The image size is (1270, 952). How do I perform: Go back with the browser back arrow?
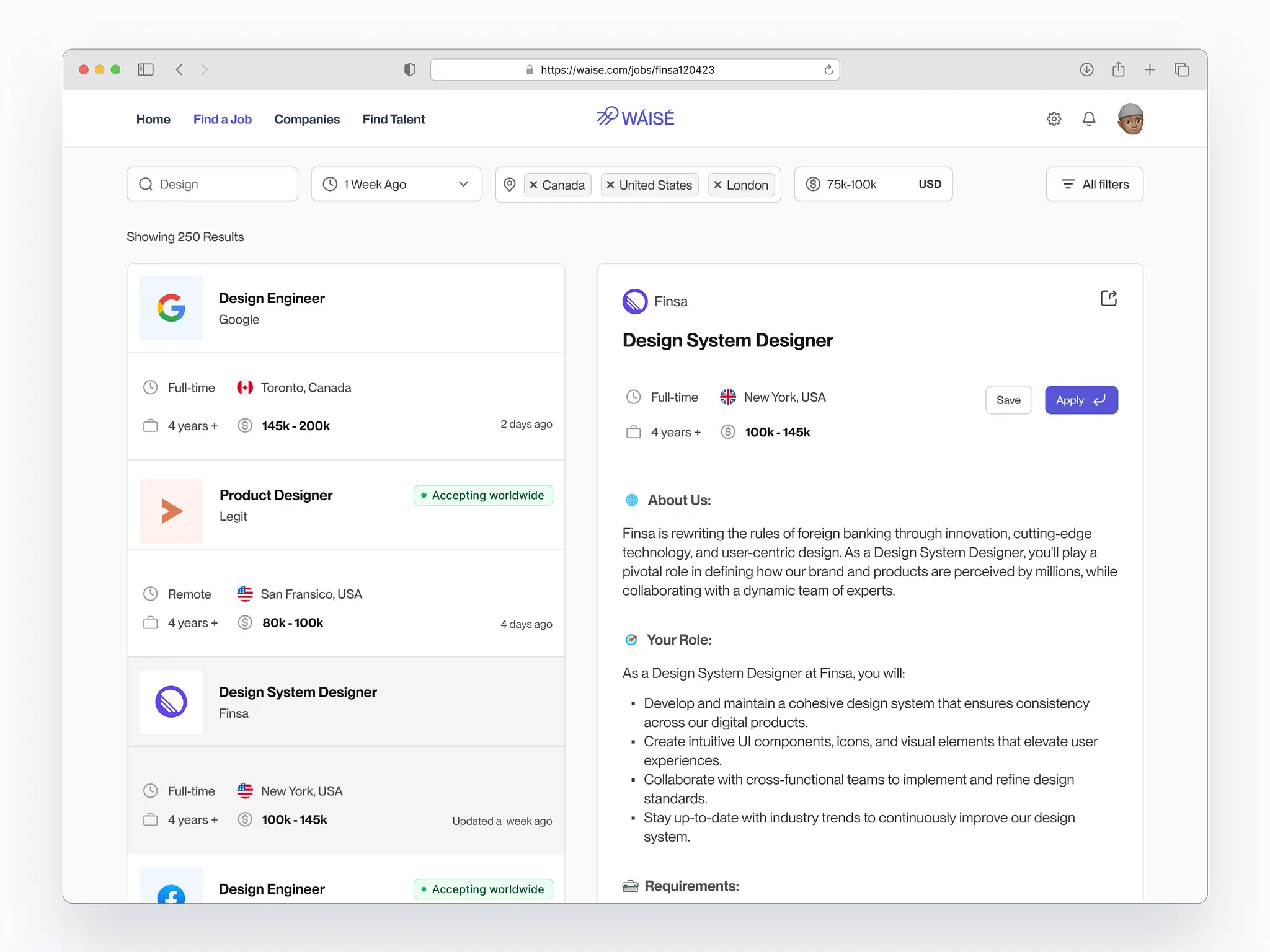tap(179, 69)
